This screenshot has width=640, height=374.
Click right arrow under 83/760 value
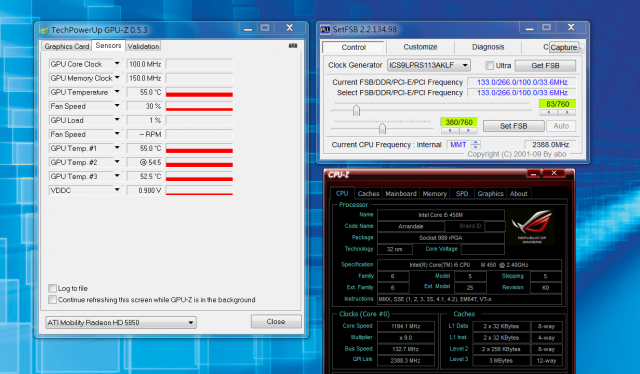tap(567, 112)
